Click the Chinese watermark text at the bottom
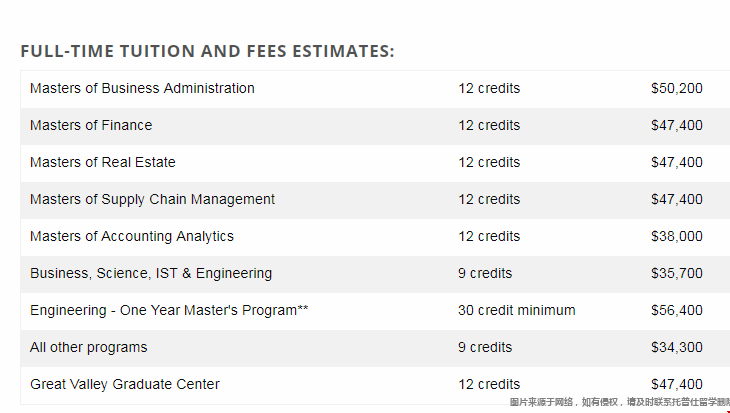 coord(620,402)
